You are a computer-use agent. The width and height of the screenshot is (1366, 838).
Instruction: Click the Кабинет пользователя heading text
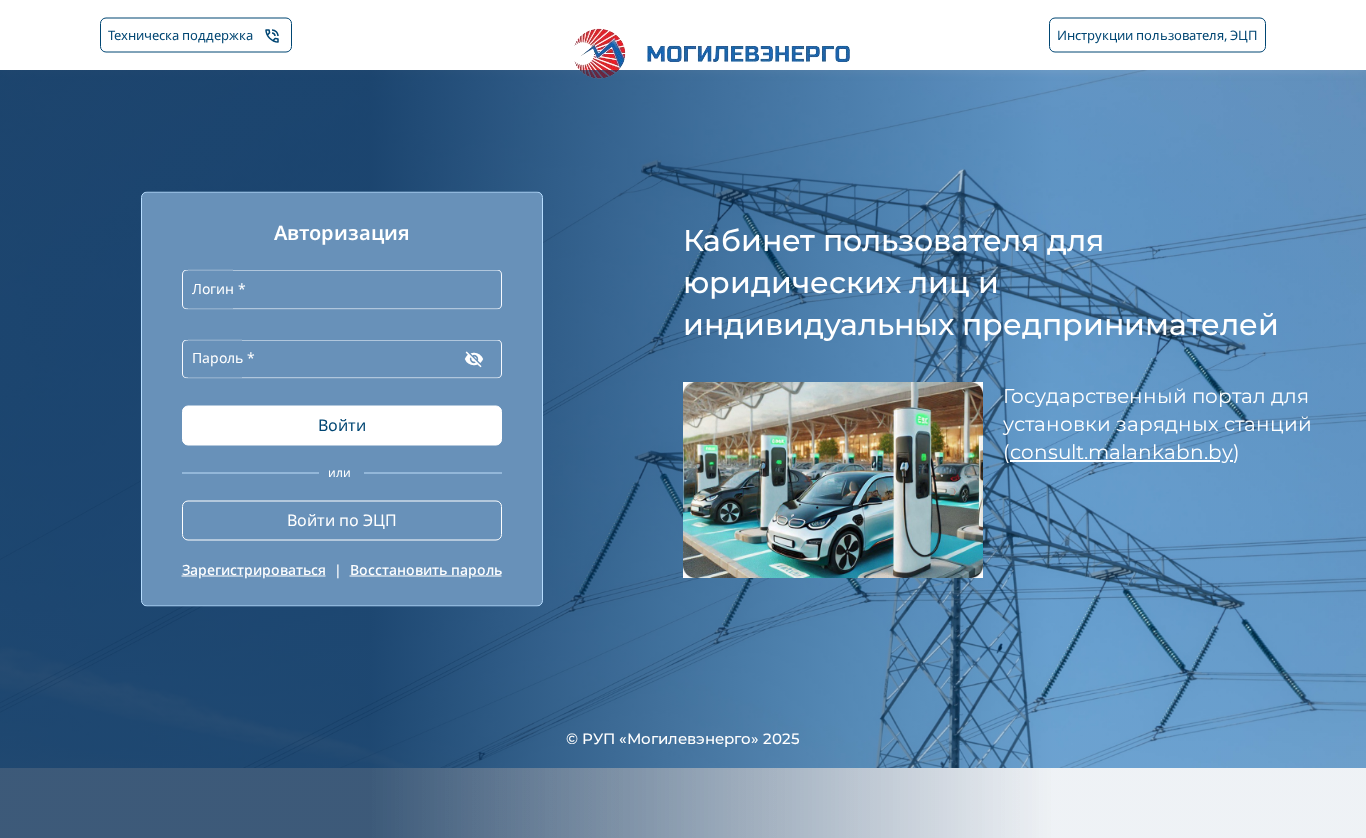(x=981, y=283)
